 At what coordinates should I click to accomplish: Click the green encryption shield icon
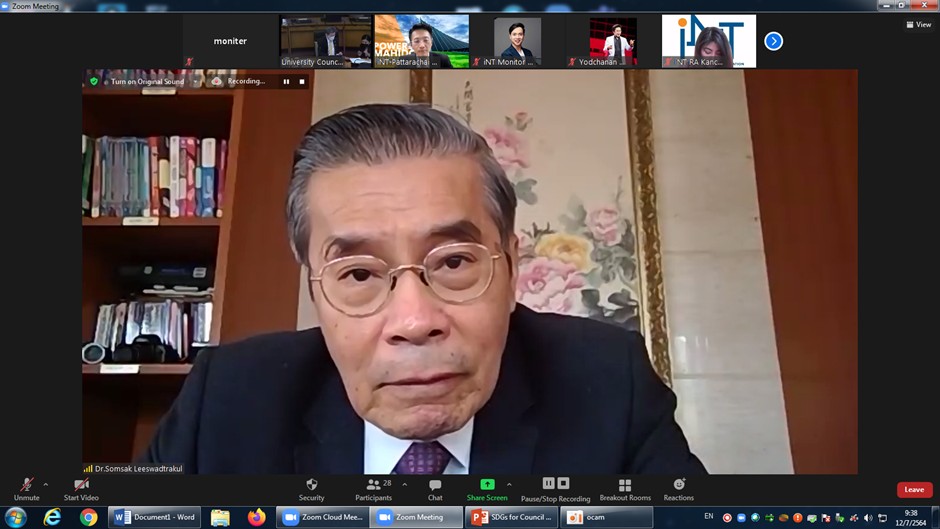94,81
